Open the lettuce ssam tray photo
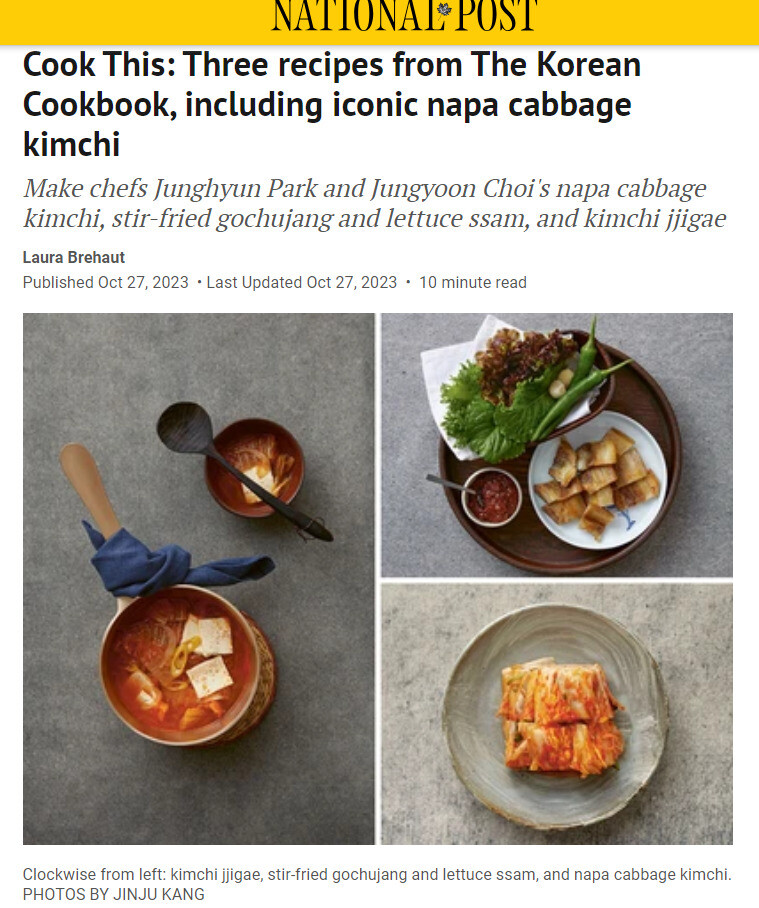The width and height of the screenshot is (759, 908). pos(557,445)
